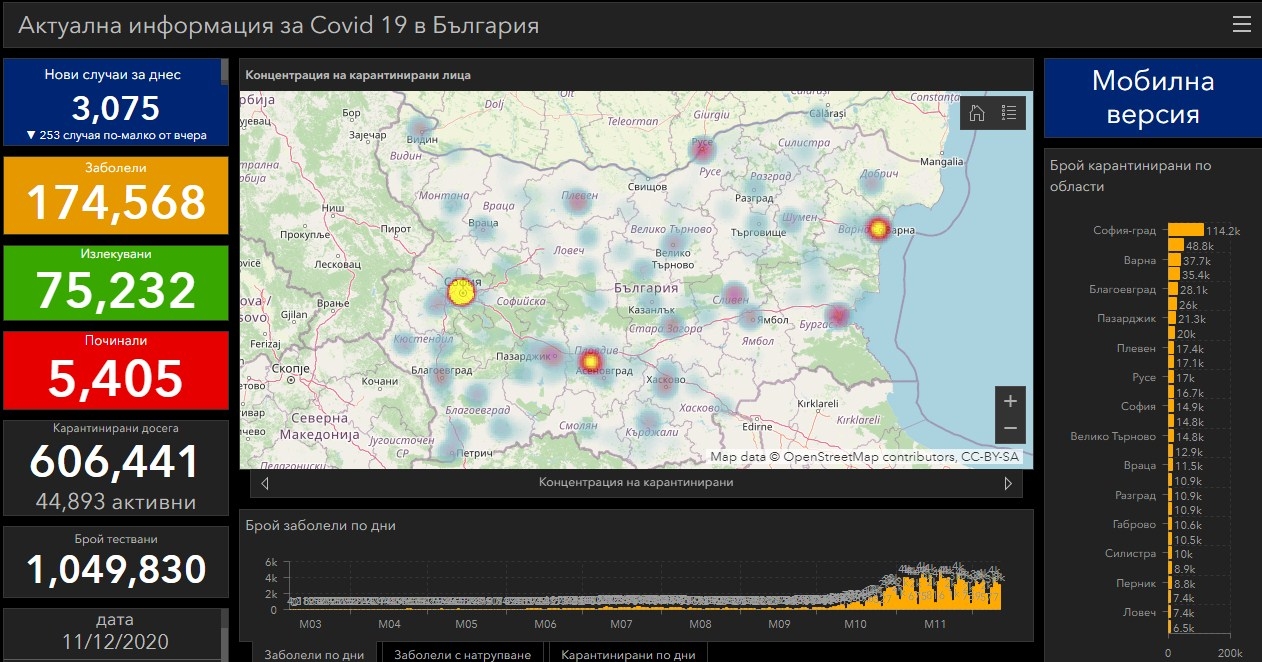Go to next map with right arrow
The height and width of the screenshot is (662, 1262).
(1008, 483)
